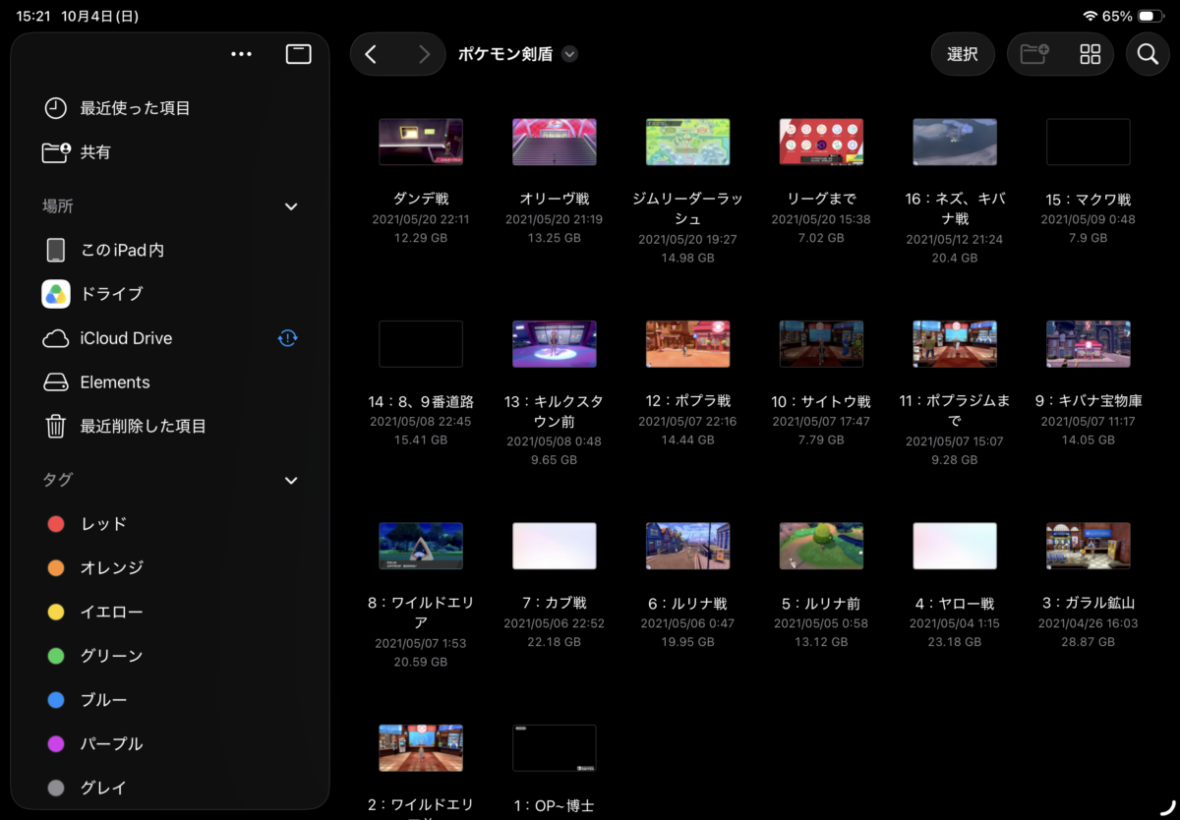Click the オリーヴ戦 file name

554,199
